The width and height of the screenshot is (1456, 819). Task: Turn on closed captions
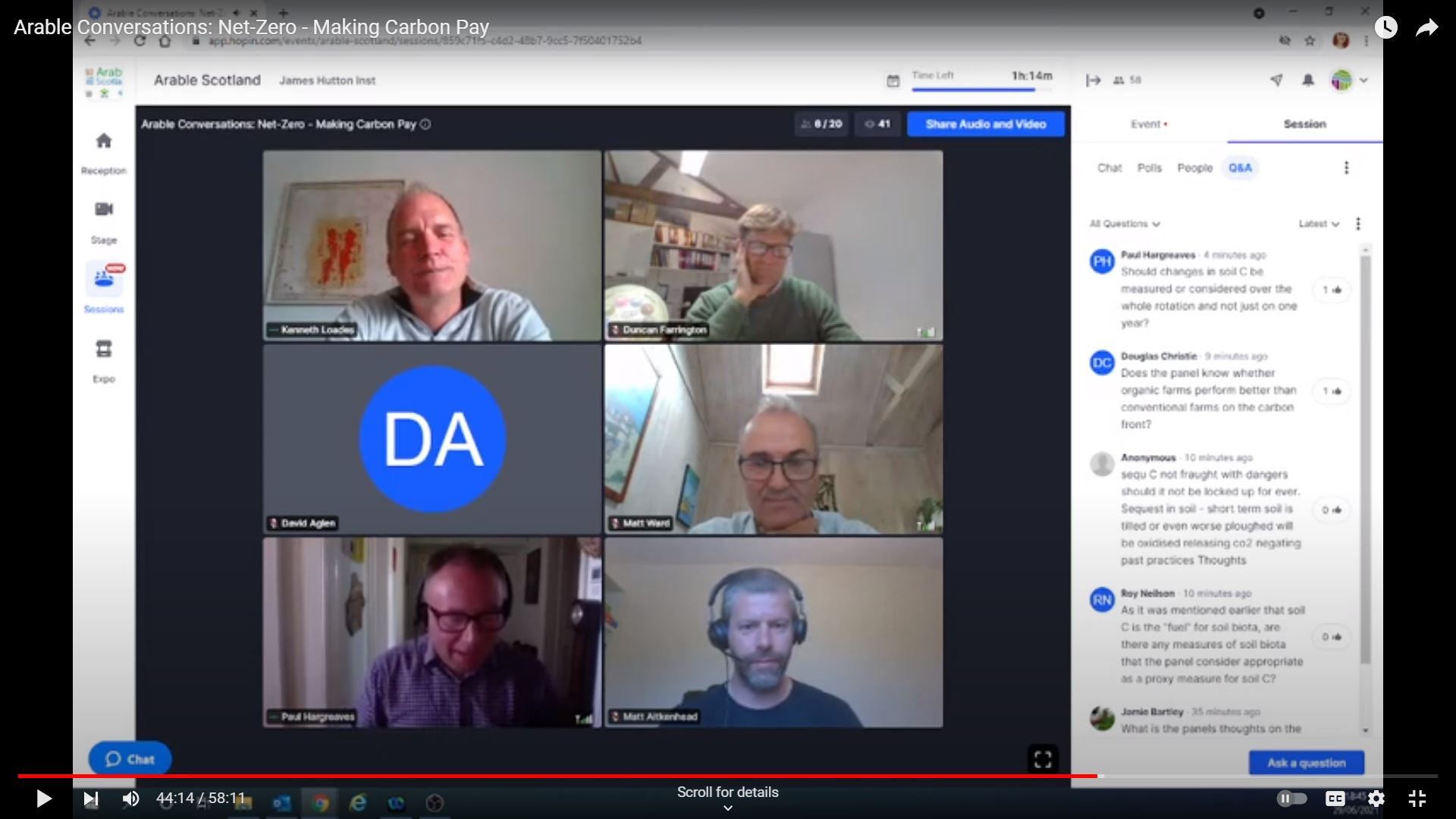pos(1335,799)
